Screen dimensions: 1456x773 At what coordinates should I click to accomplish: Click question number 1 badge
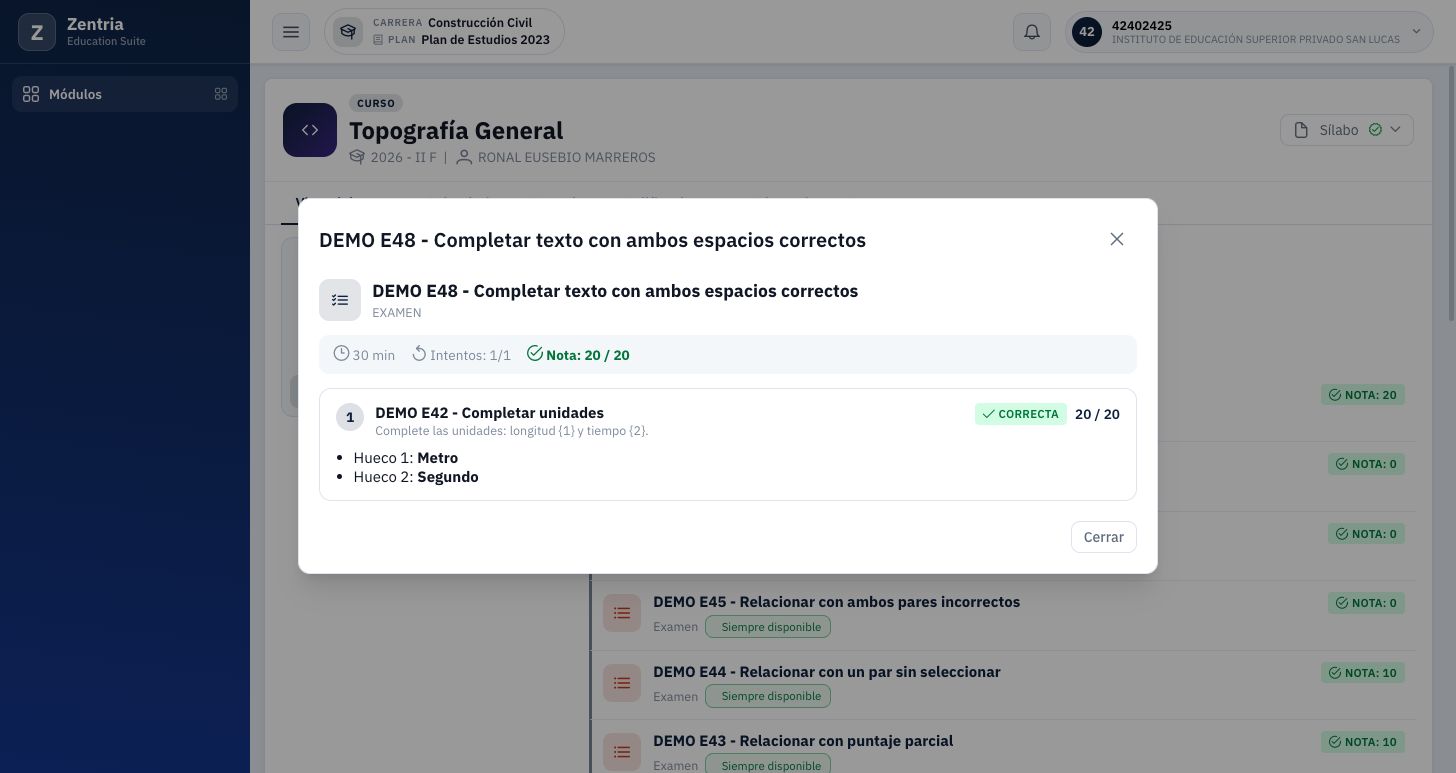click(350, 417)
